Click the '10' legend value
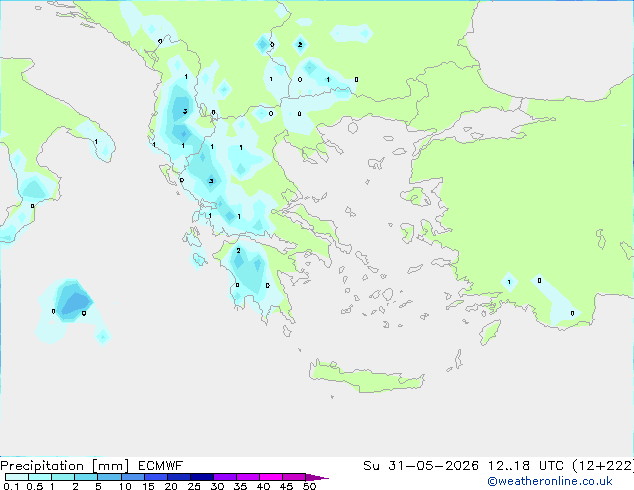The width and height of the screenshot is (634, 490). point(125,486)
